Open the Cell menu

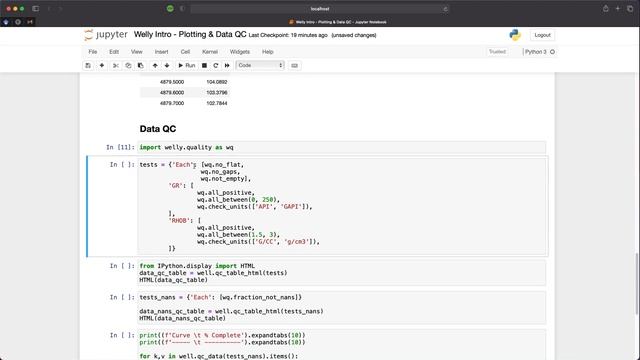click(185, 52)
